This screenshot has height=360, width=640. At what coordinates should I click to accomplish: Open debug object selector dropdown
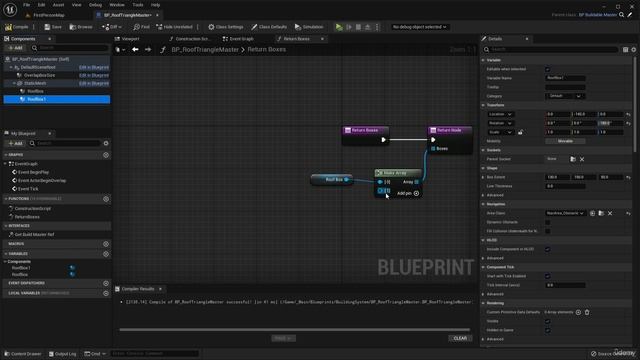click(419, 27)
